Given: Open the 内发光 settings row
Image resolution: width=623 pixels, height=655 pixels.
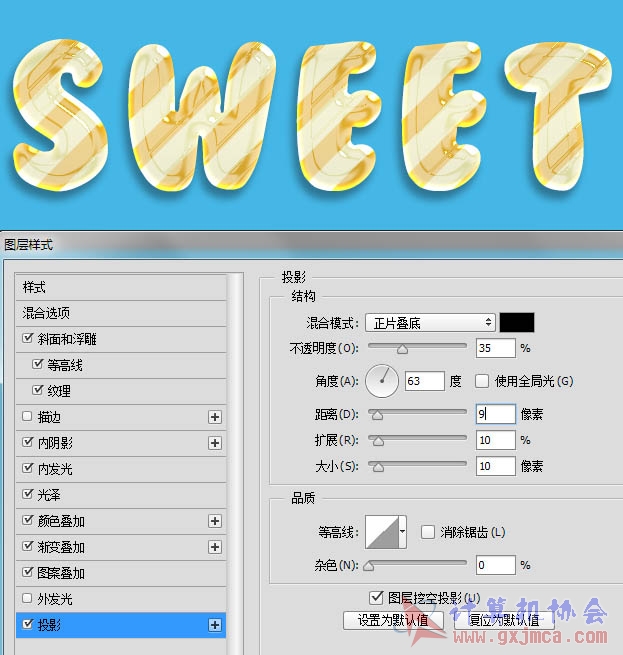Looking at the screenshot, I should [121, 469].
